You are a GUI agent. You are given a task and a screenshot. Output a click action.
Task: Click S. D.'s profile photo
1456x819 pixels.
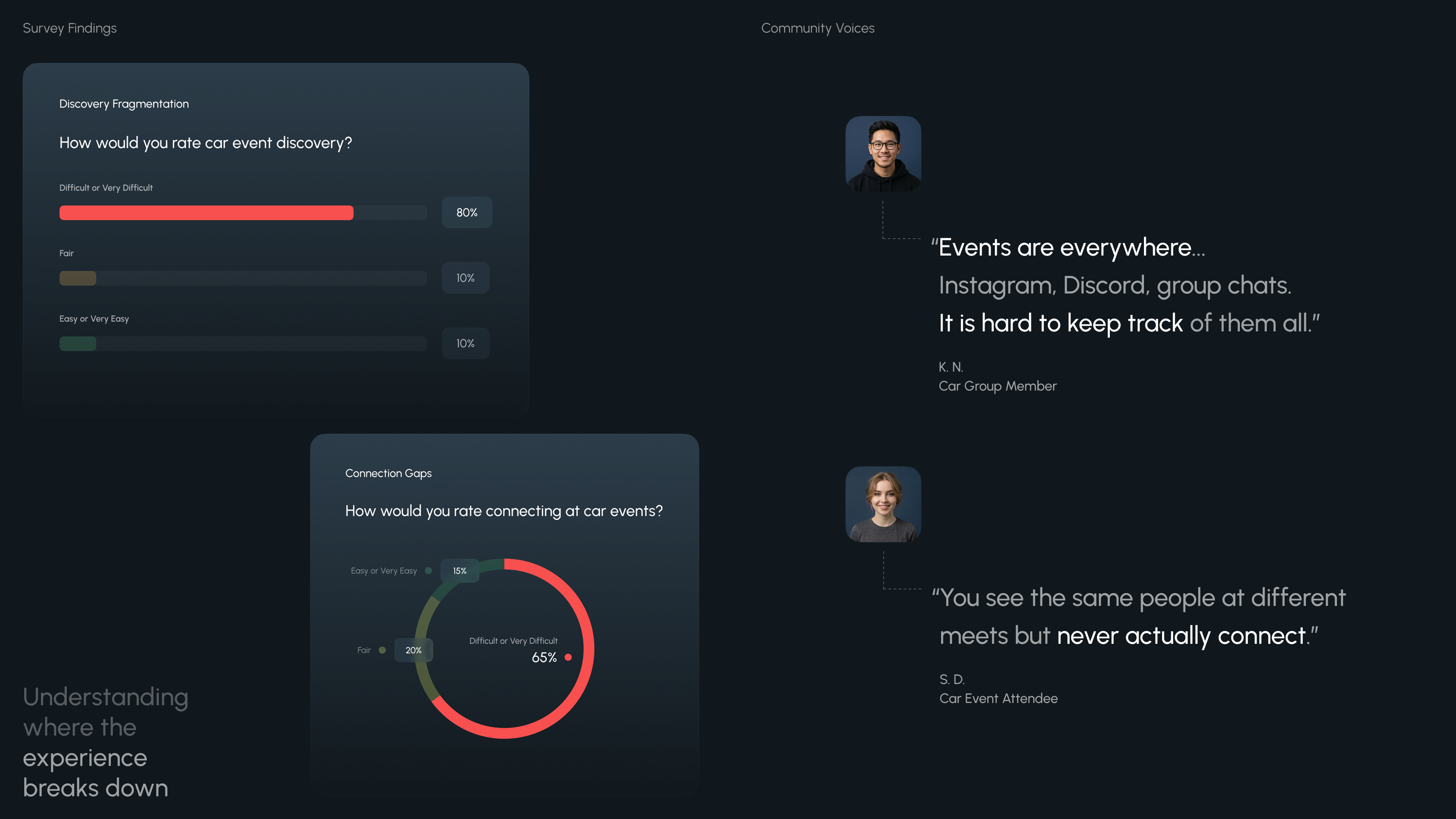pyautogui.click(x=883, y=504)
